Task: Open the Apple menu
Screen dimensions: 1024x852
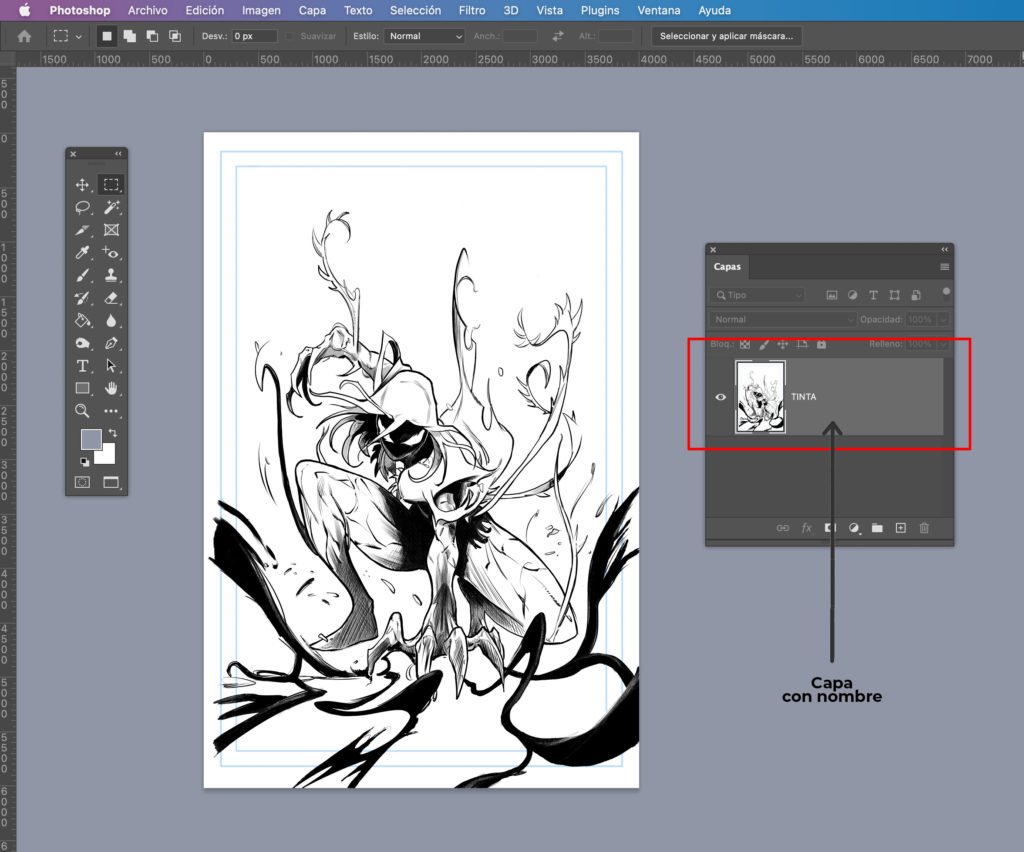Action: [x=24, y=10]
